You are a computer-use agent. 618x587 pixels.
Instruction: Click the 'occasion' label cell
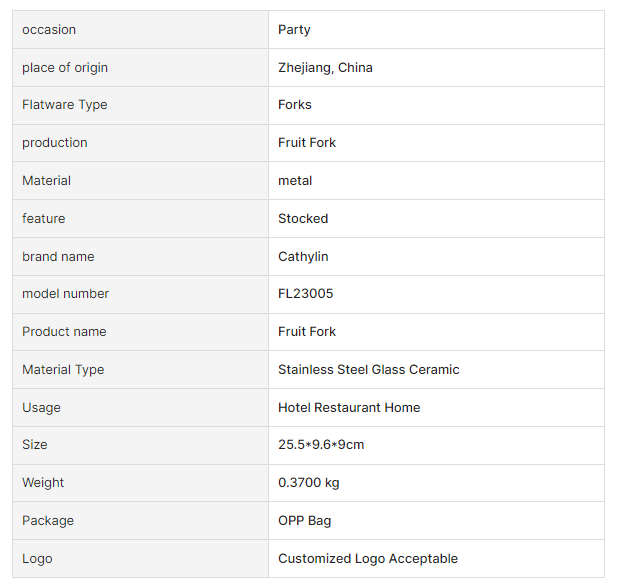(x=49, y=30)
